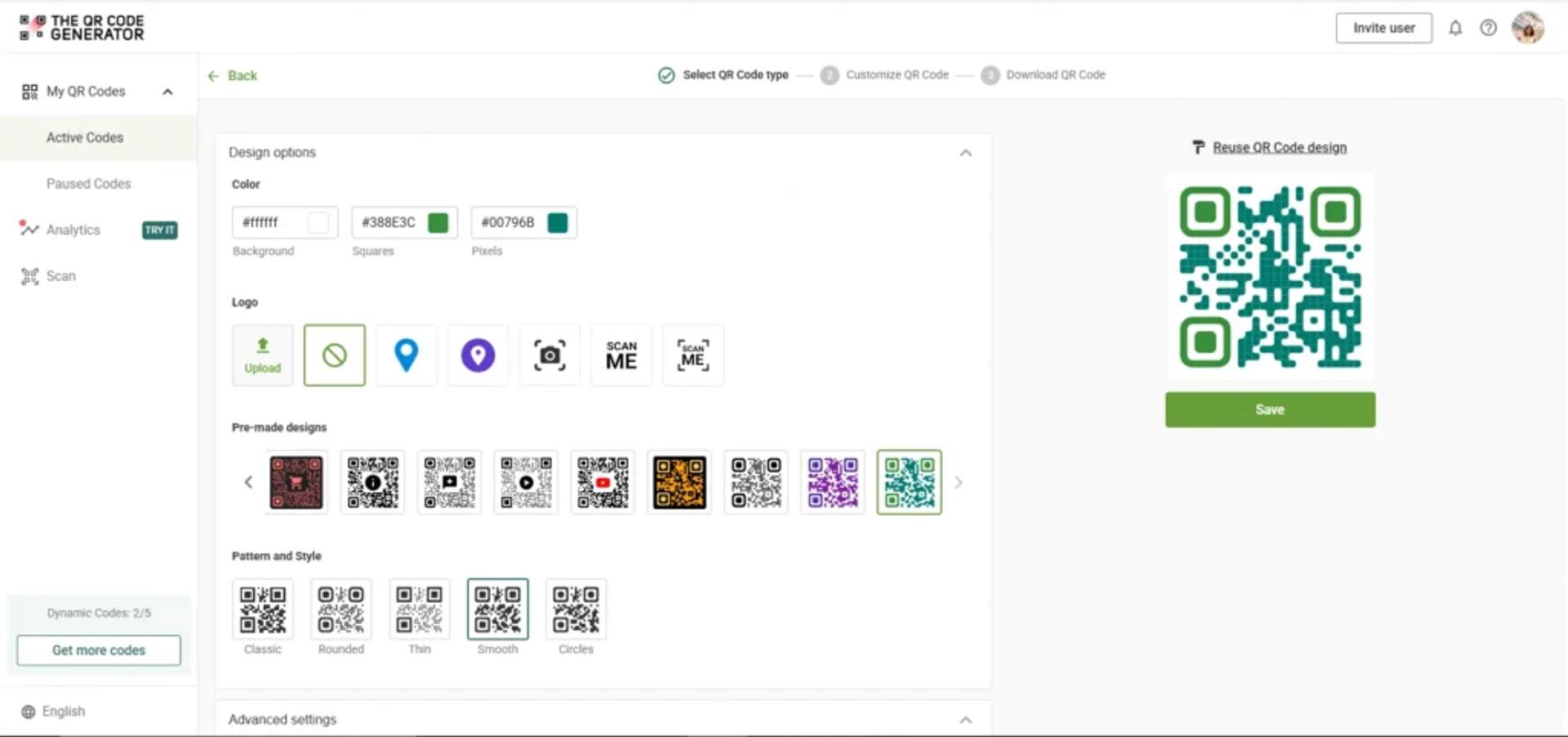Select the framed SCAN ME logo
Viewport: 1568px width, 737px height.
coord(693,355)
